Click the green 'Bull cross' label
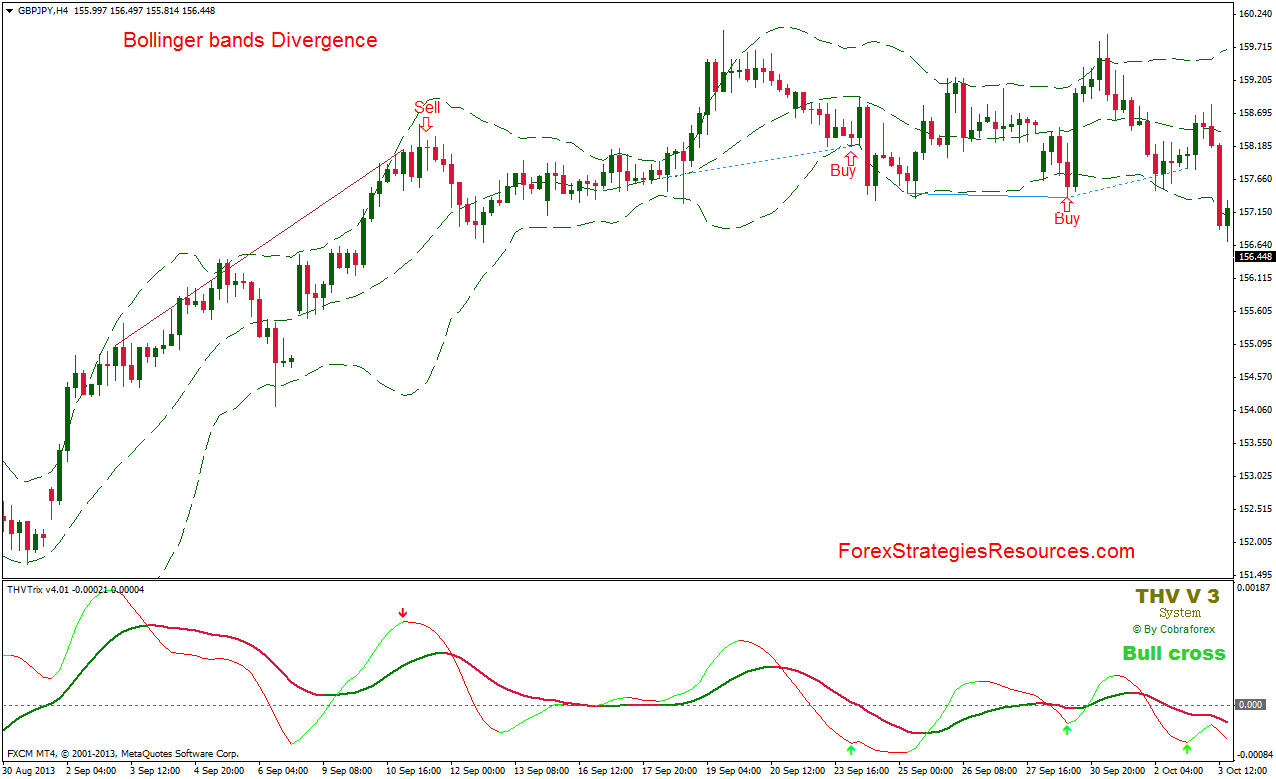This screenshot has height=779, width=1276. pos(1174,653)
